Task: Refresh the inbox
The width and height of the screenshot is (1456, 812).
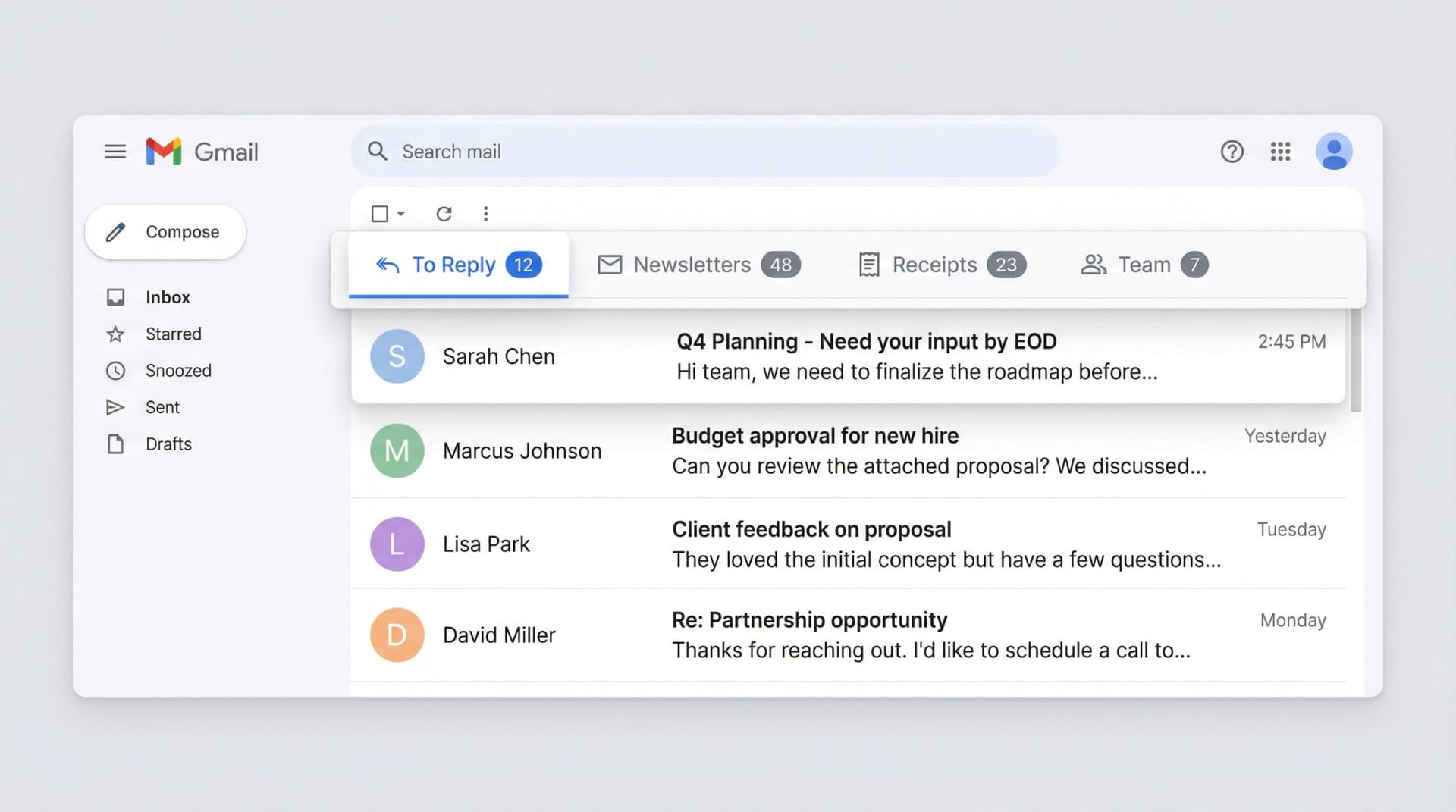Action: pyautogui.click(x=444, y=214)
